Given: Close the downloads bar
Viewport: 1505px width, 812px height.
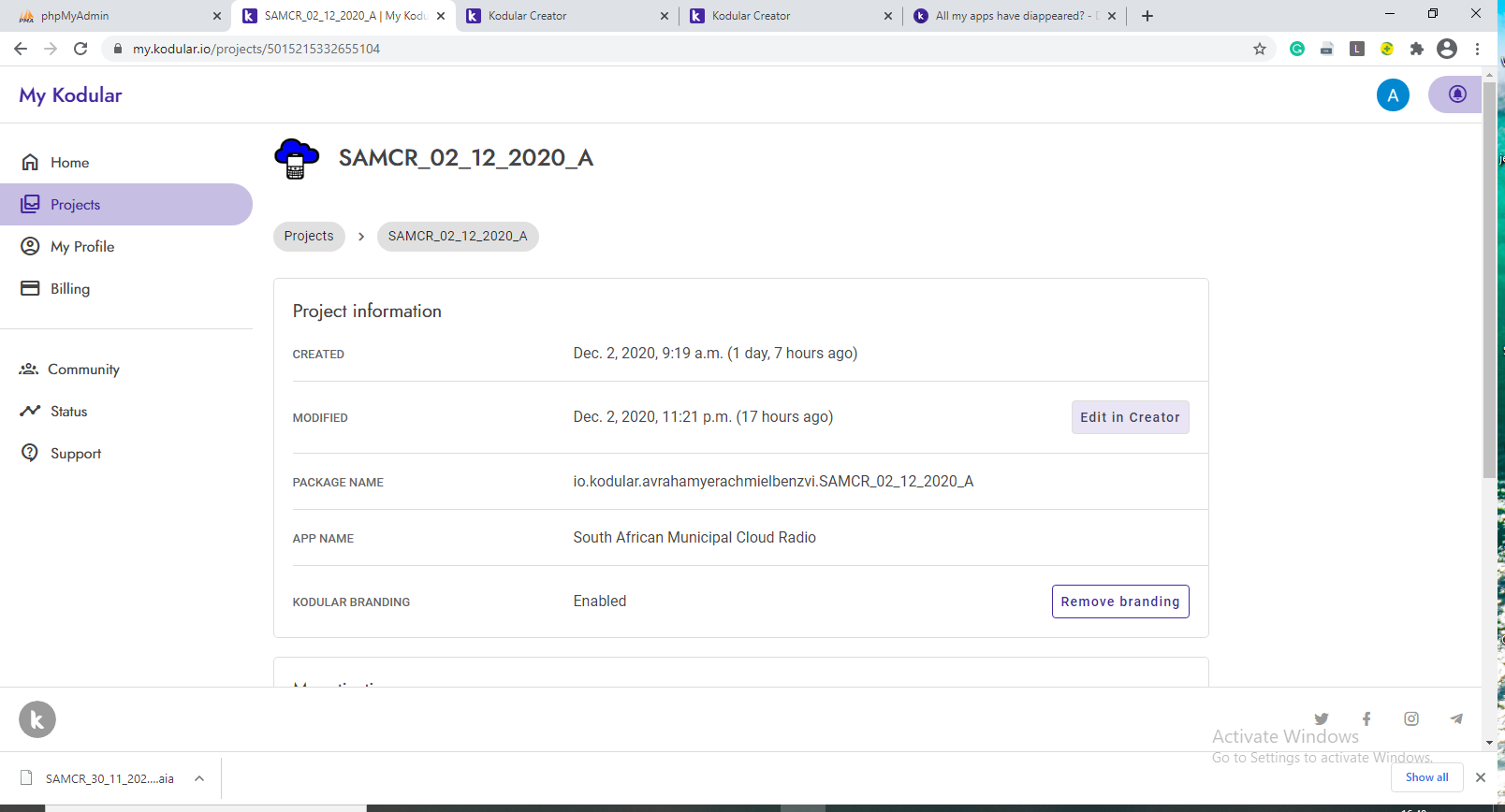Looking at the screenshot, I should tap(1481, 777).
